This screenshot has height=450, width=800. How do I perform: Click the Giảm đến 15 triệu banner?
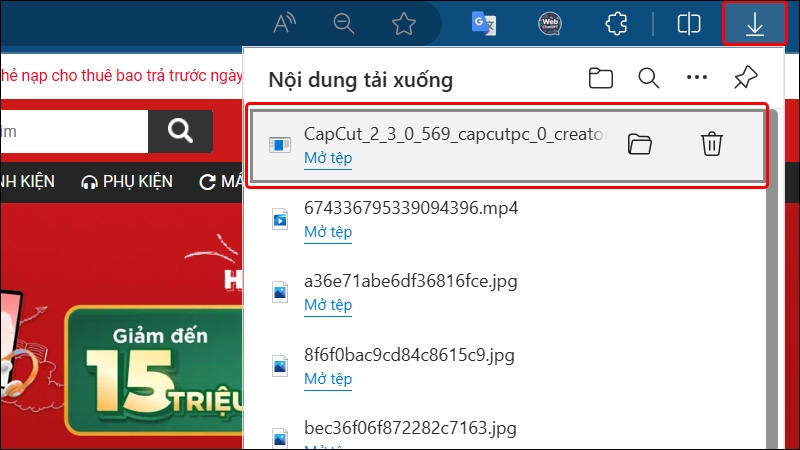155,370
